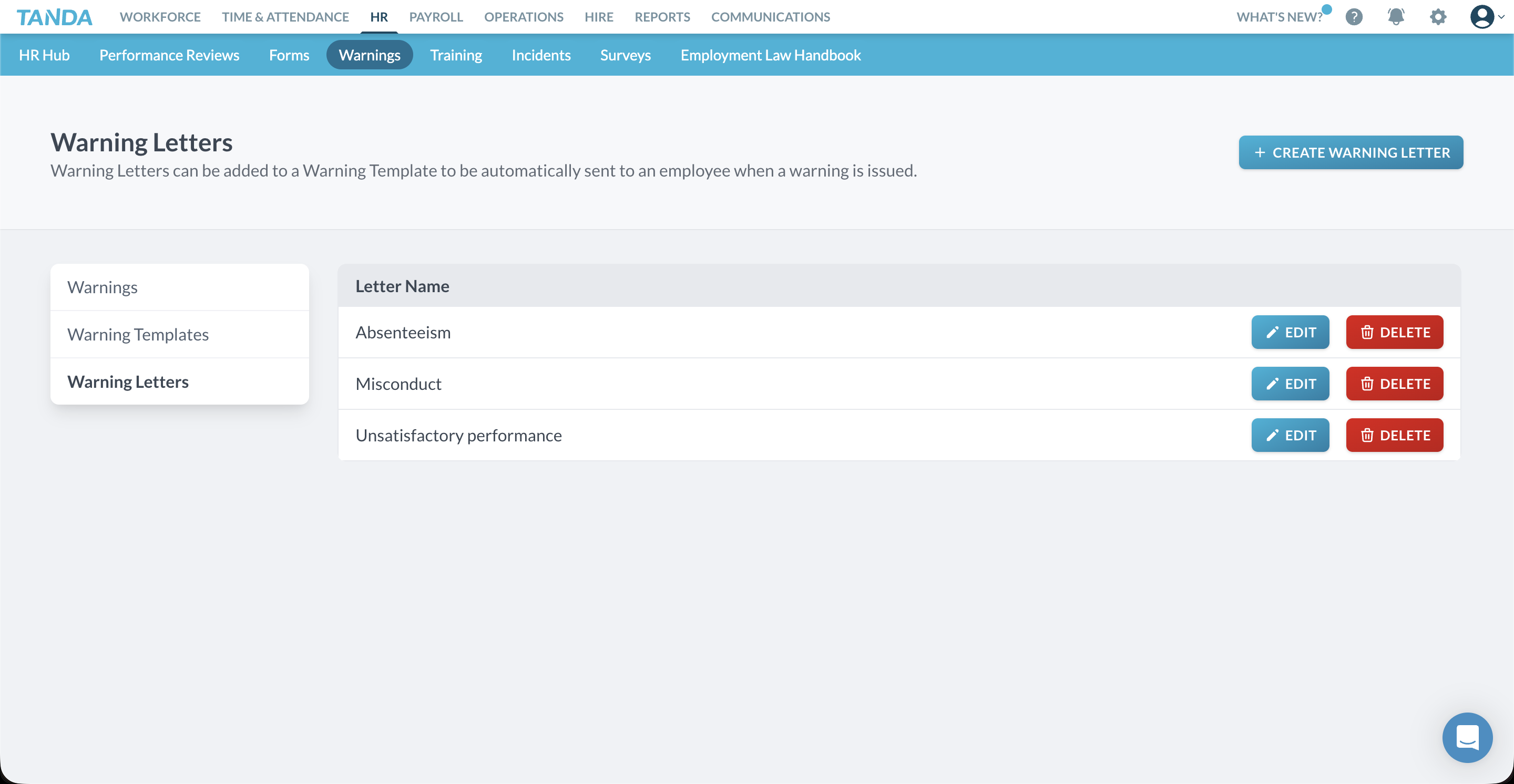1514x784 pixels.
Task: Click the TANDA logo
Action: [x=54, y=16]
